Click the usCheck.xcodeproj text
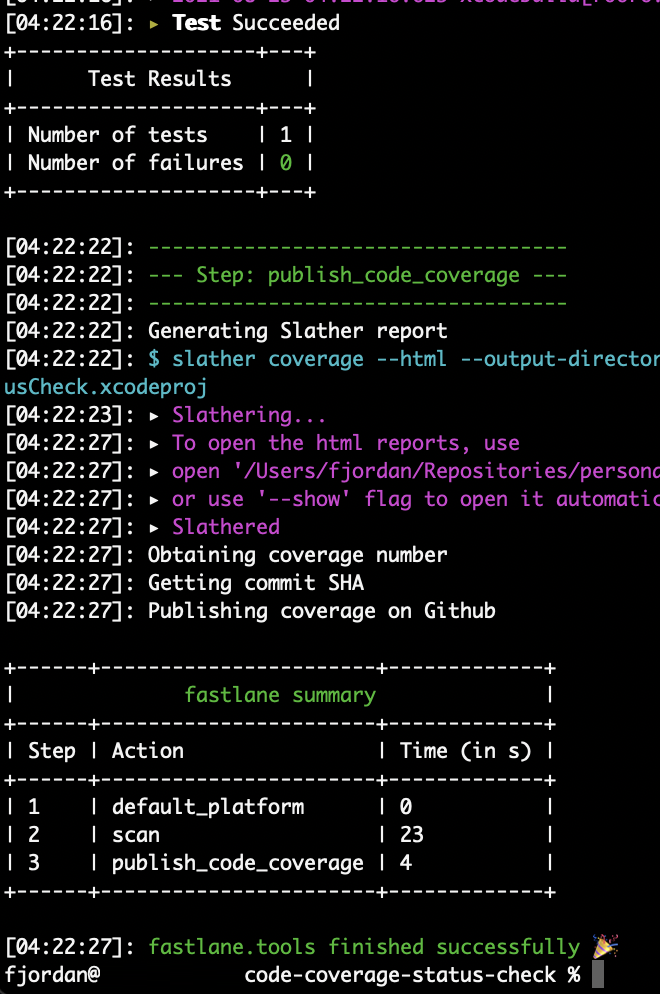 click(106, 387)
